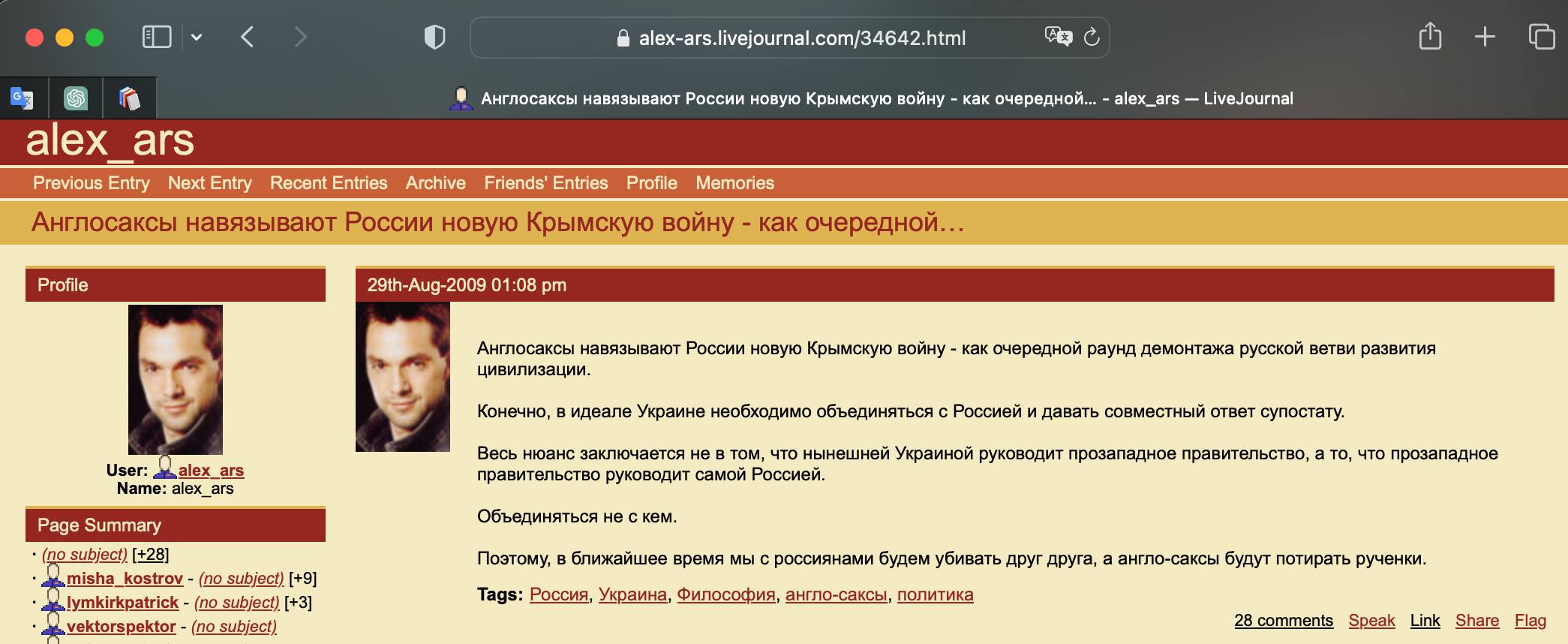Show the tab overview
The width and height of the screenshot is (1568, 644).
(1541, 37)
